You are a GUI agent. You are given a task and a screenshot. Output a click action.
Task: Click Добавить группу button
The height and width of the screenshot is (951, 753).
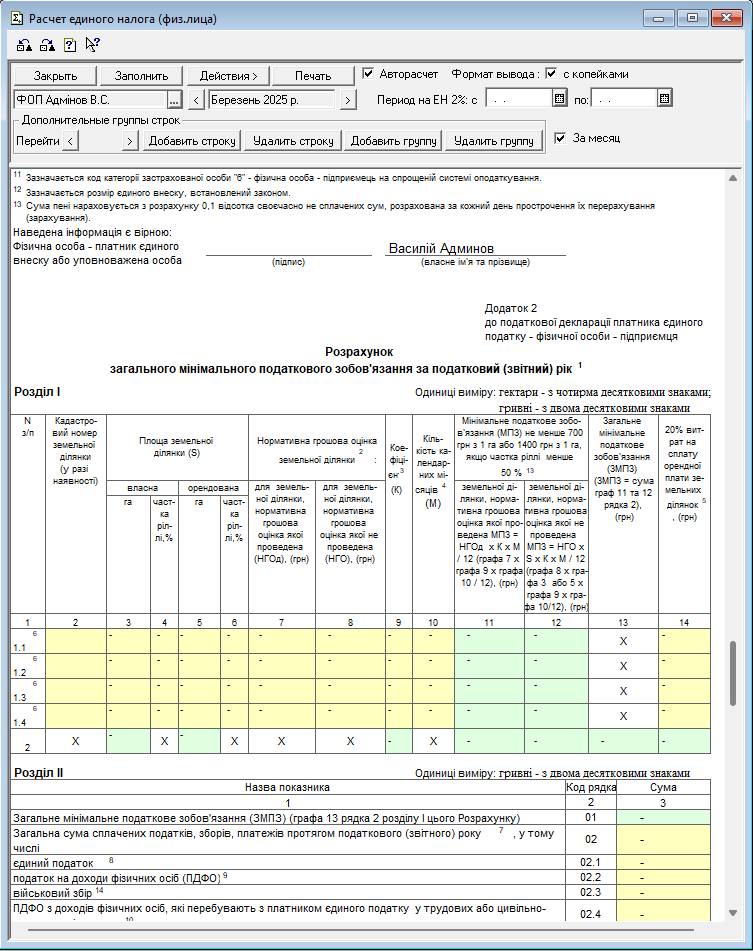(393, 141)
